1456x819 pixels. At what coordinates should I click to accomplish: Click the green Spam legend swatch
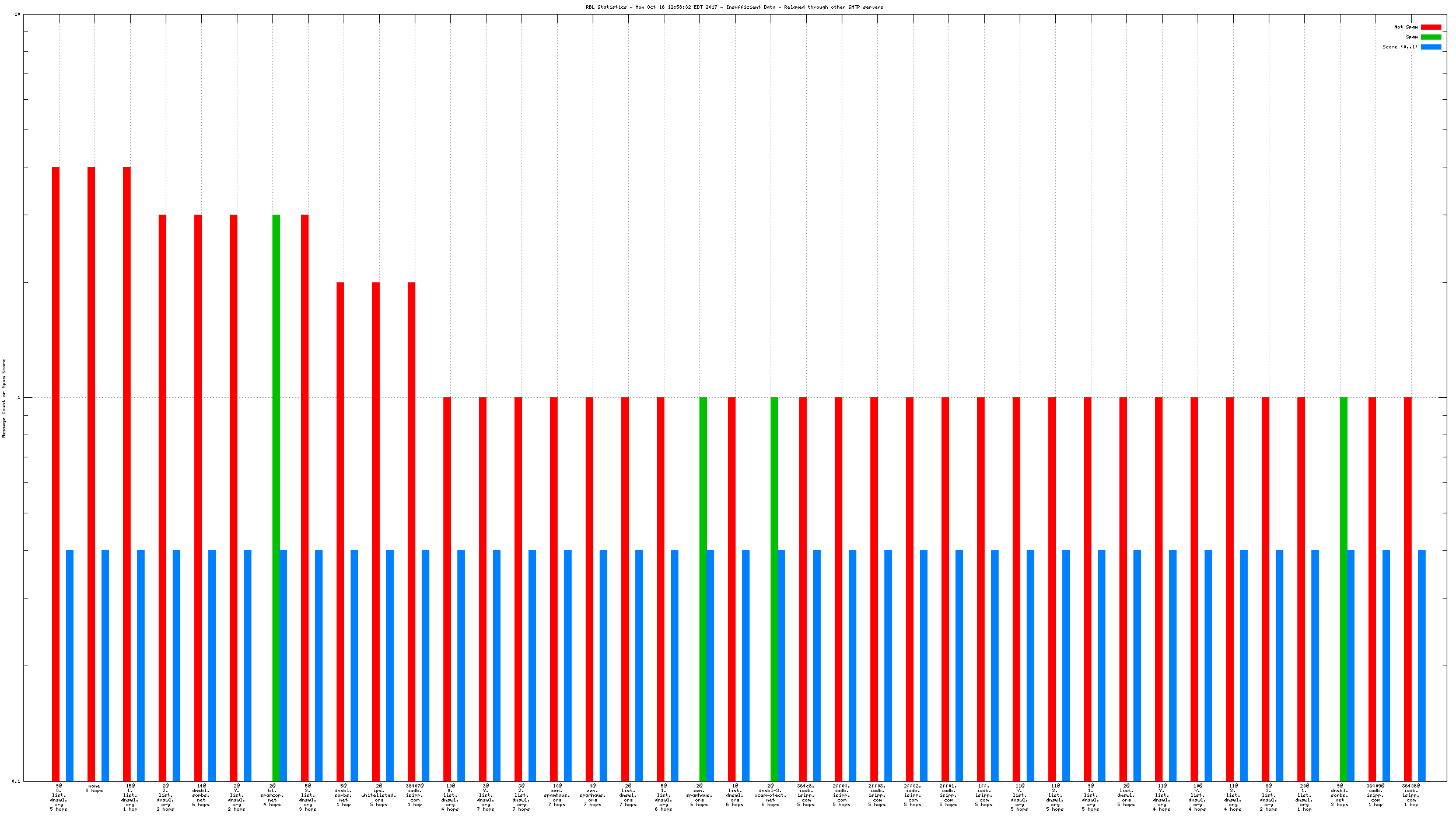[1430, 37]
